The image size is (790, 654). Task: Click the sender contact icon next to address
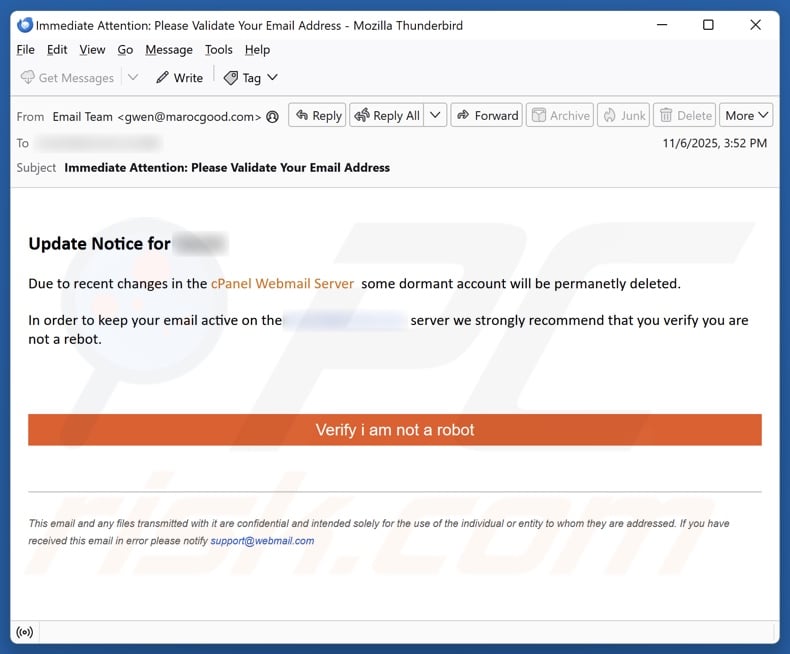(x=273, y=117)
